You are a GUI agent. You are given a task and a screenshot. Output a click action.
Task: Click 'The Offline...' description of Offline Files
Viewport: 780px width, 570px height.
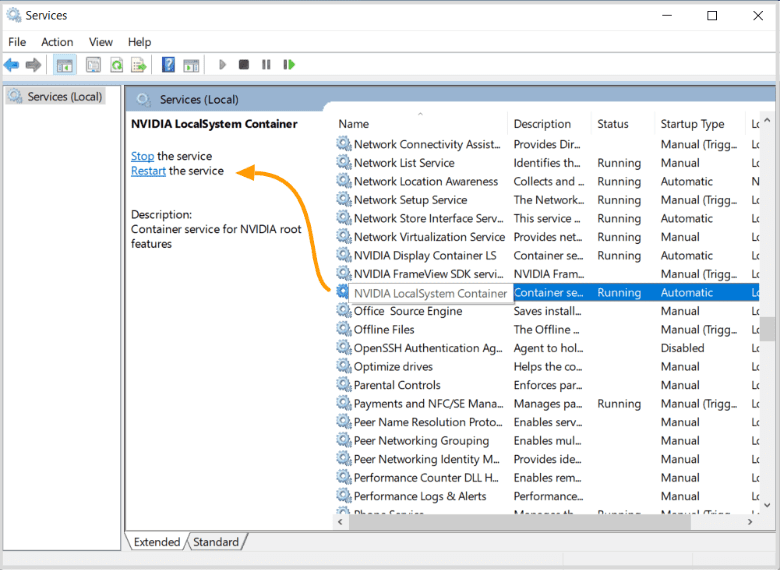(x=546, y=329)
